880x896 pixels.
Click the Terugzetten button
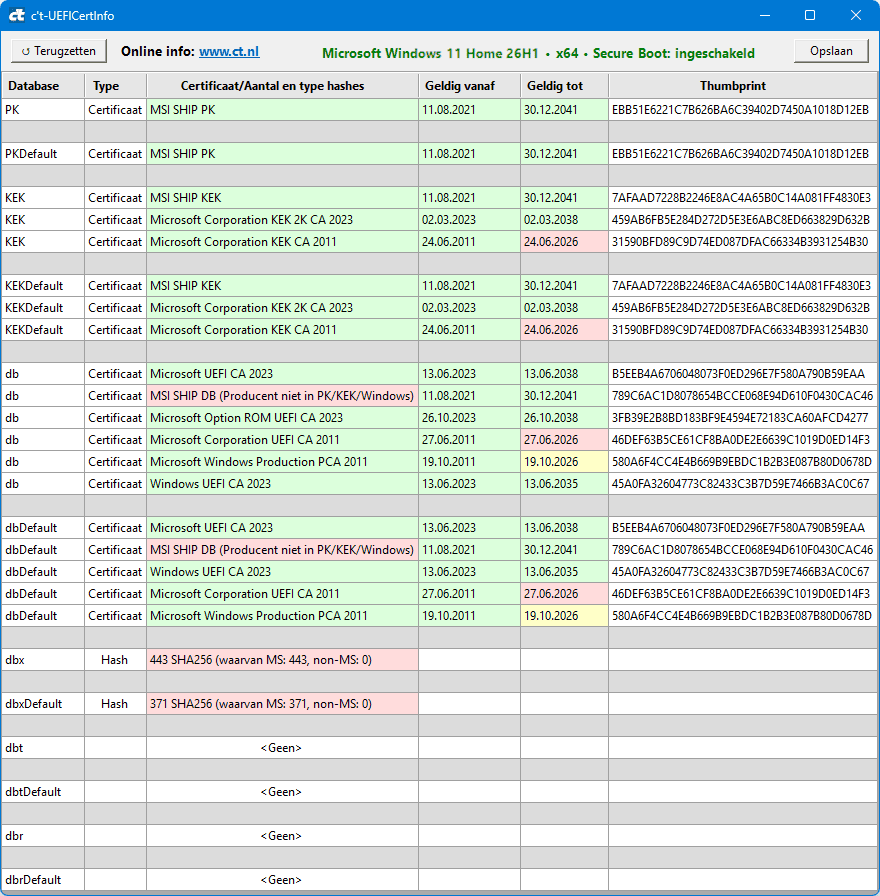click(x=59, y=51)
